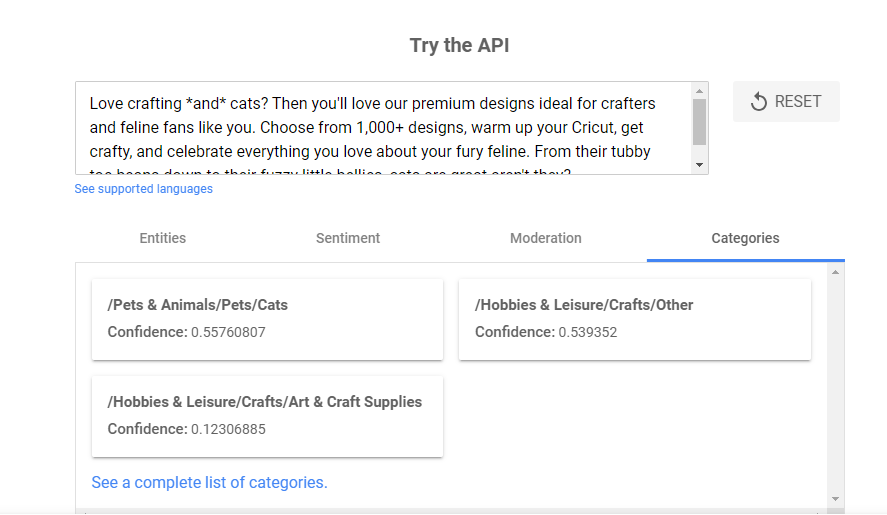Viewport: 887px width, 515px height.
Task: Click the confidence value 0.12306885
Action: coord(228,429)
